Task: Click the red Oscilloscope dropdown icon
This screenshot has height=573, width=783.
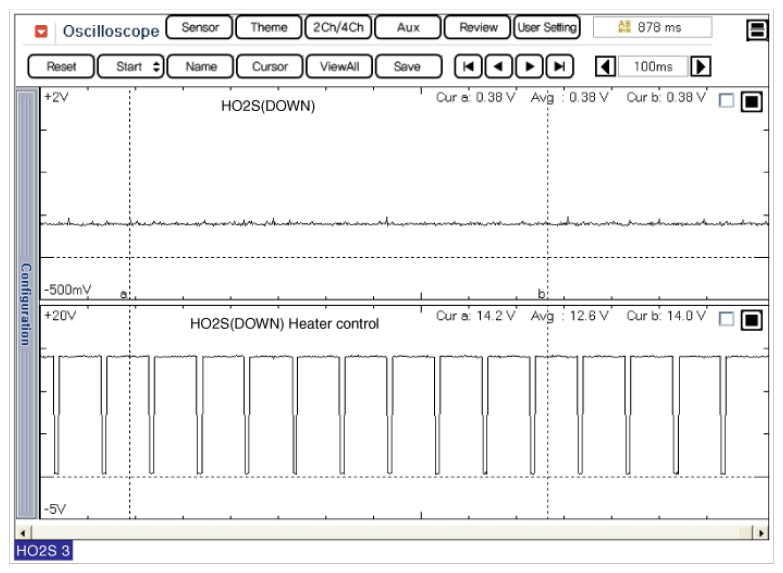Action: [41, 30]
